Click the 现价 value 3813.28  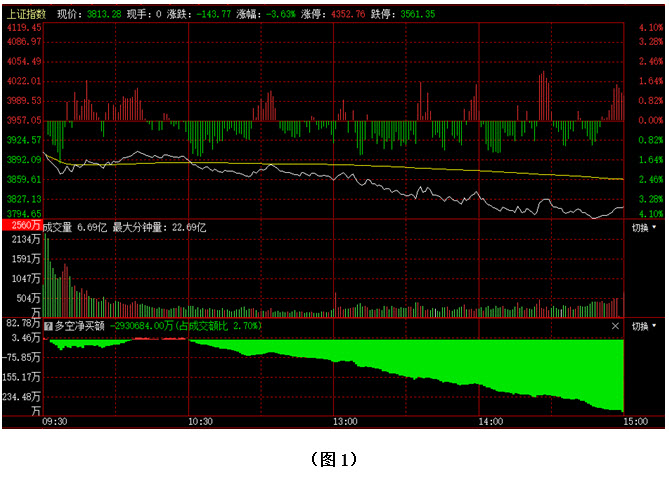click(x=103, y=15)
